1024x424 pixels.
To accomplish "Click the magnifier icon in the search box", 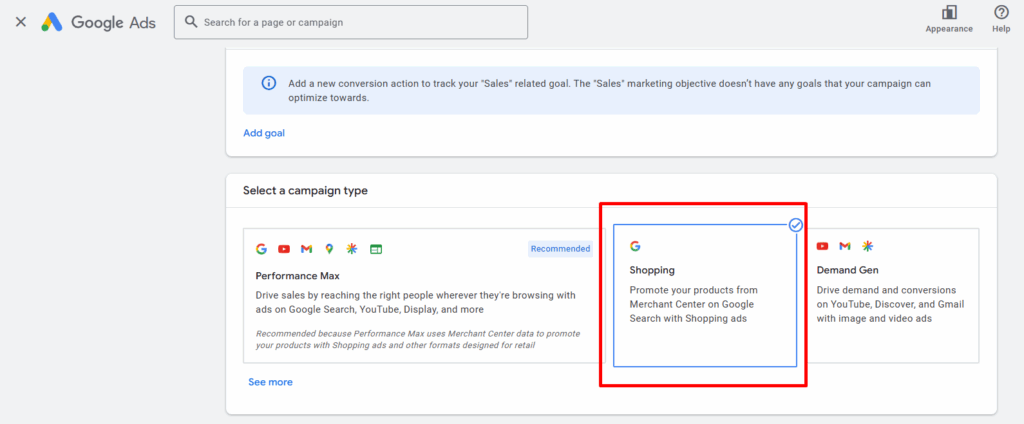I will pyautogui.click(x=191, y=22).
